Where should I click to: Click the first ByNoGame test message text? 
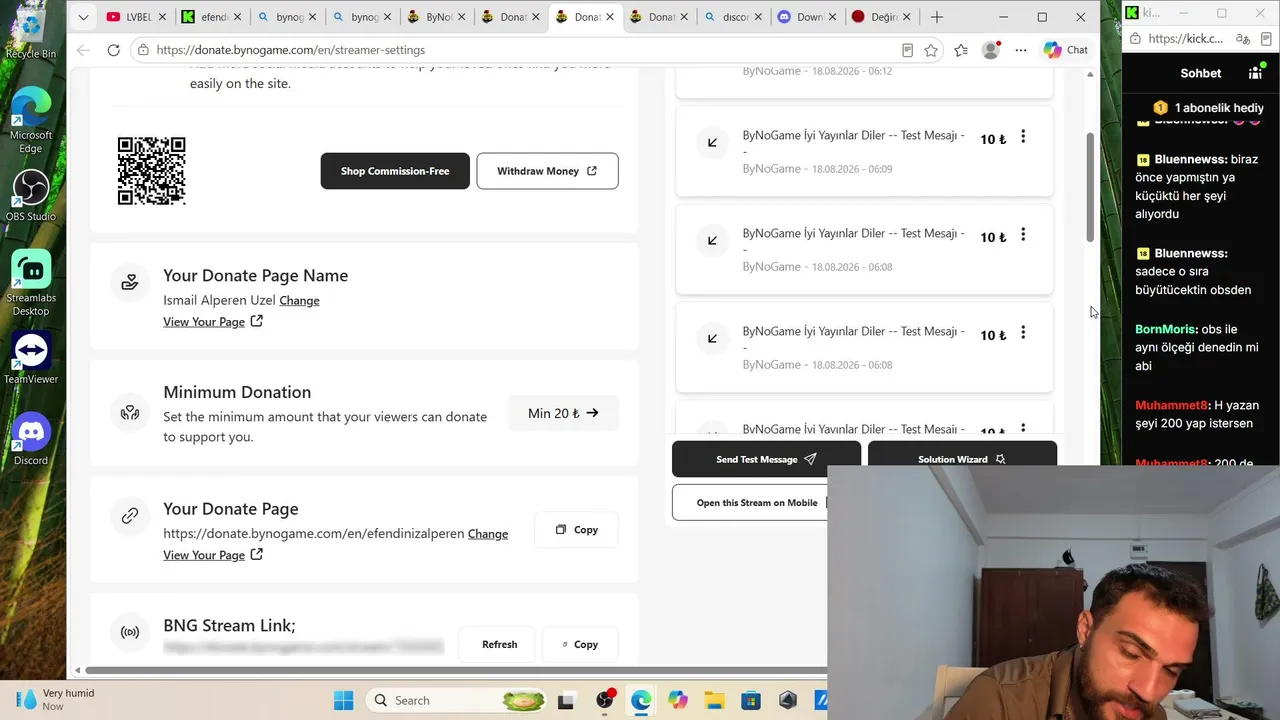pyautogui.click(x=853, y=136)
